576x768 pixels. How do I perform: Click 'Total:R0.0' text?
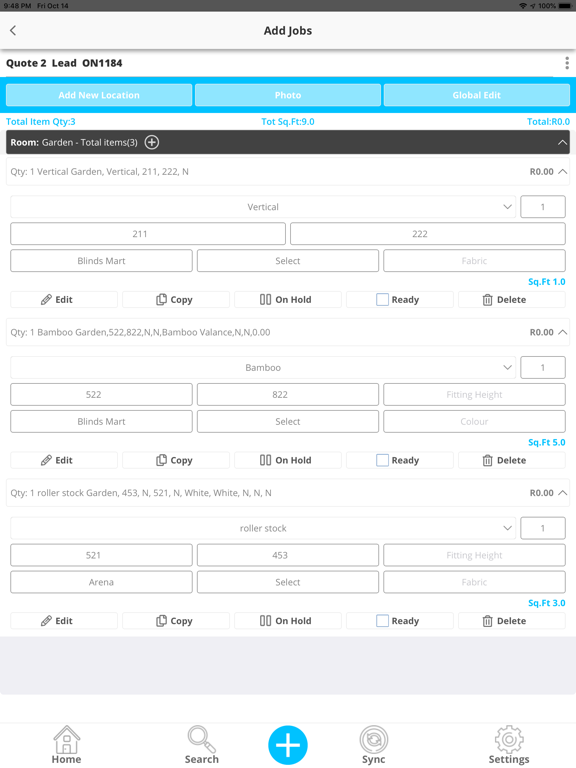pos(548,121)
